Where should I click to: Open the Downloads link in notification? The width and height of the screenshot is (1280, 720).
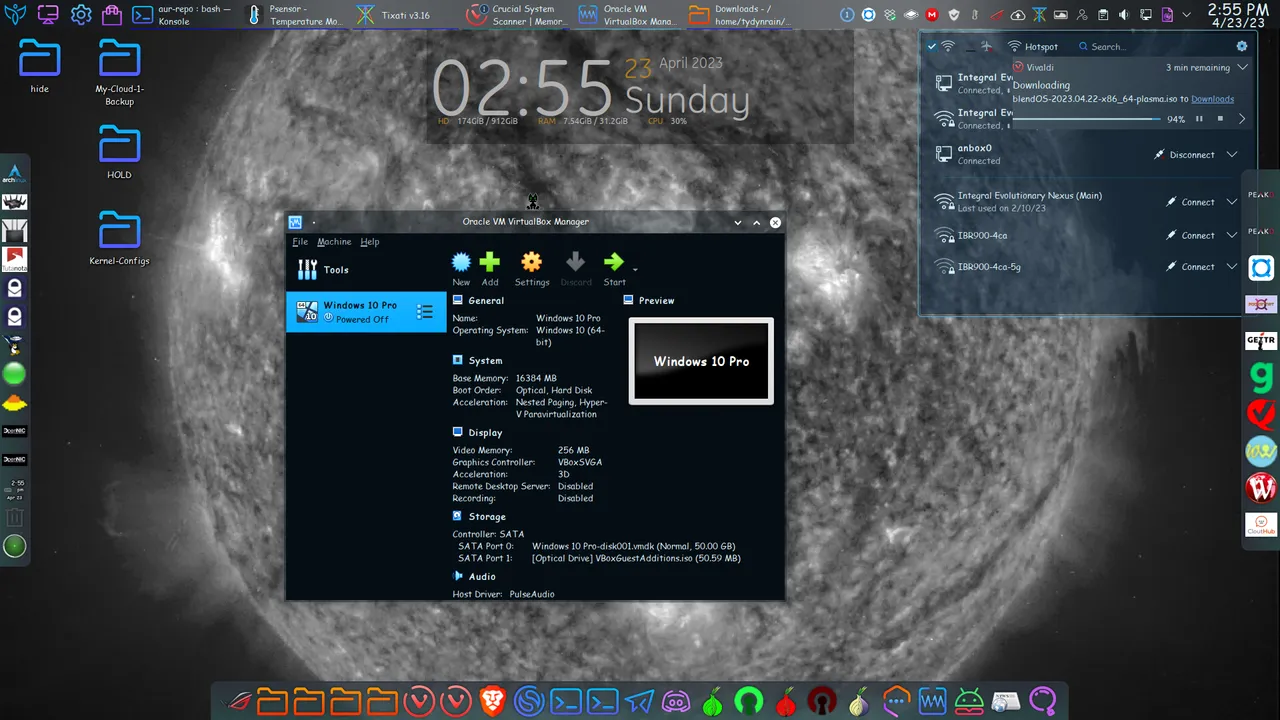click(1212, 99)
